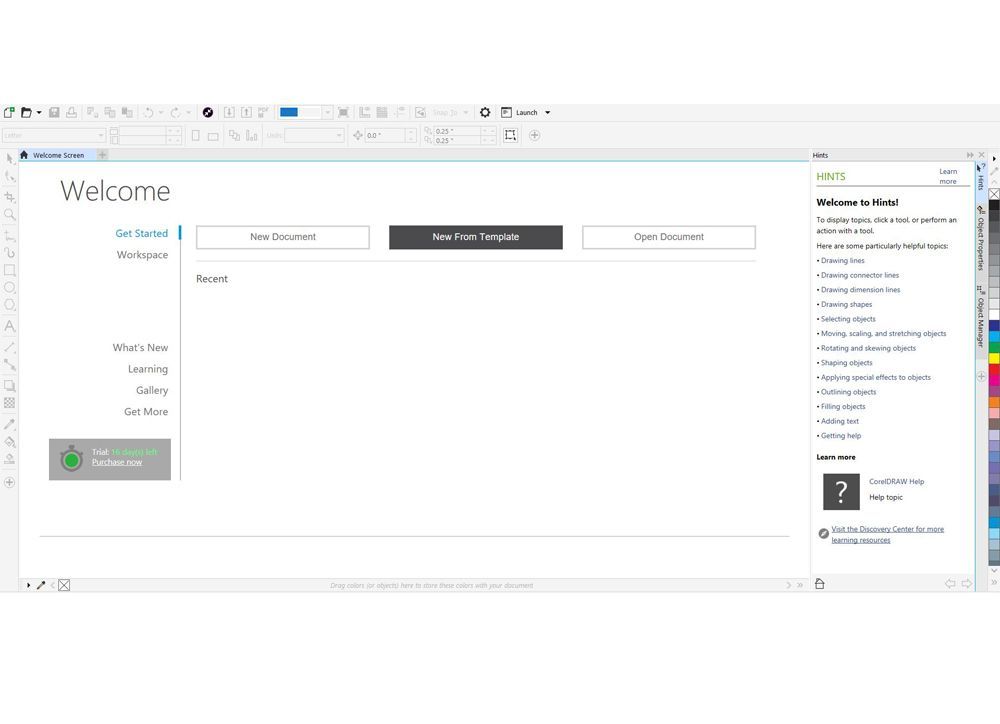Select the Crop tool in toolbox
Screen dimensions: 1000x724
(10, 196)
